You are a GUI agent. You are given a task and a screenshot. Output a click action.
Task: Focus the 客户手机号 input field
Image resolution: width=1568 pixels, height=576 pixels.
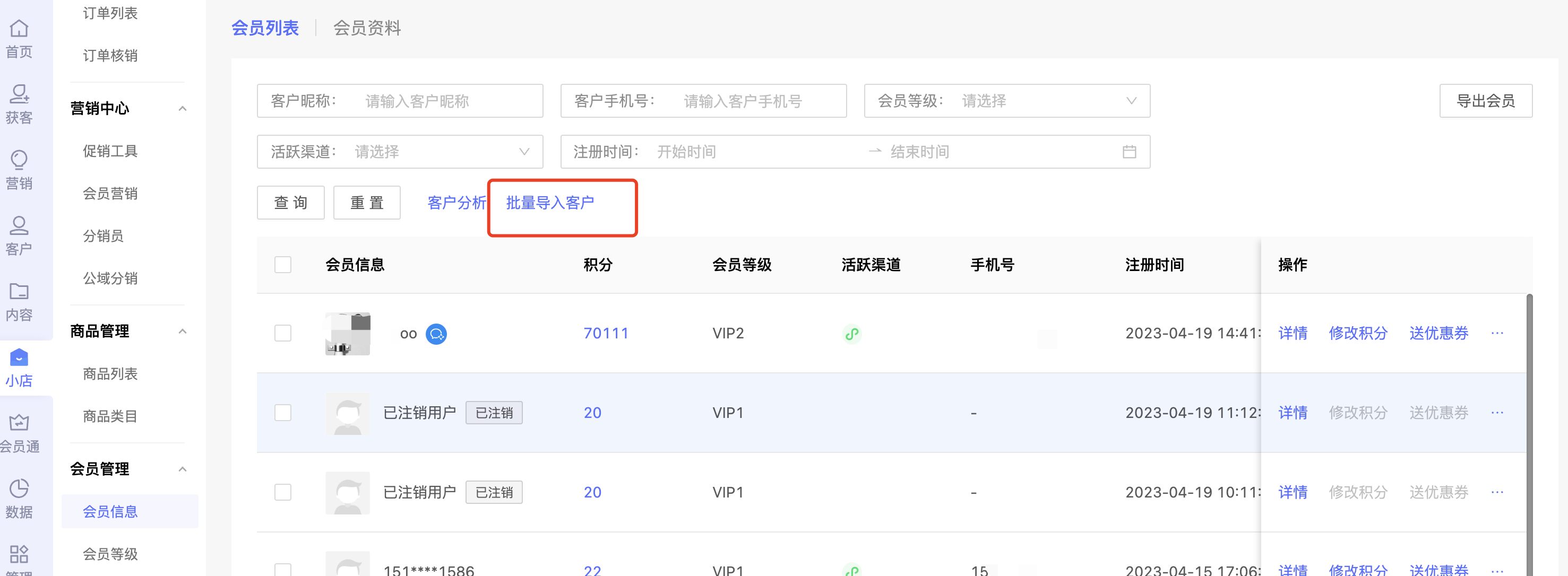click(703, 100)
